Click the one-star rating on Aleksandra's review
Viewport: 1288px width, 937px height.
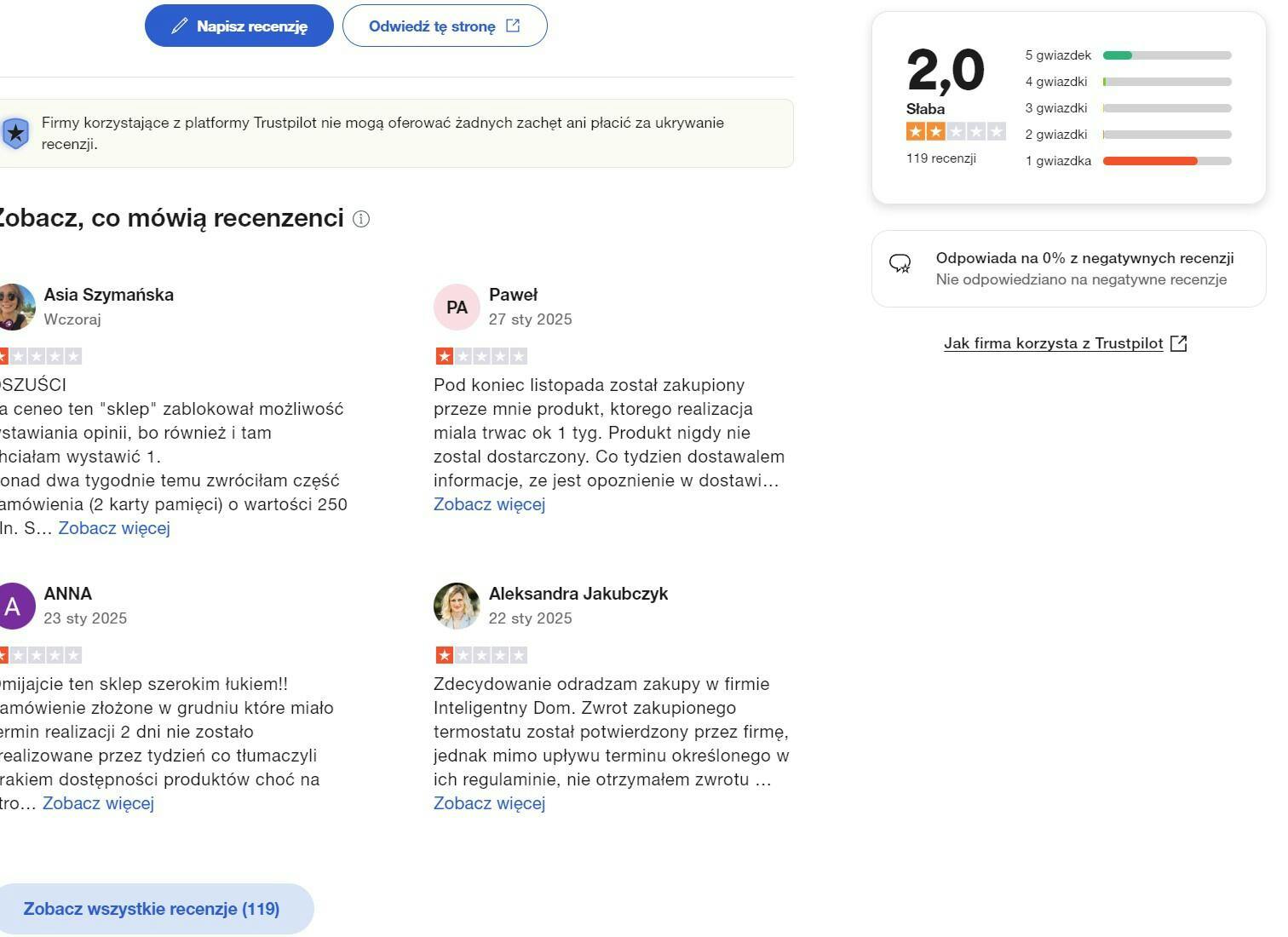pyautogui.click(x=481, y=655)
